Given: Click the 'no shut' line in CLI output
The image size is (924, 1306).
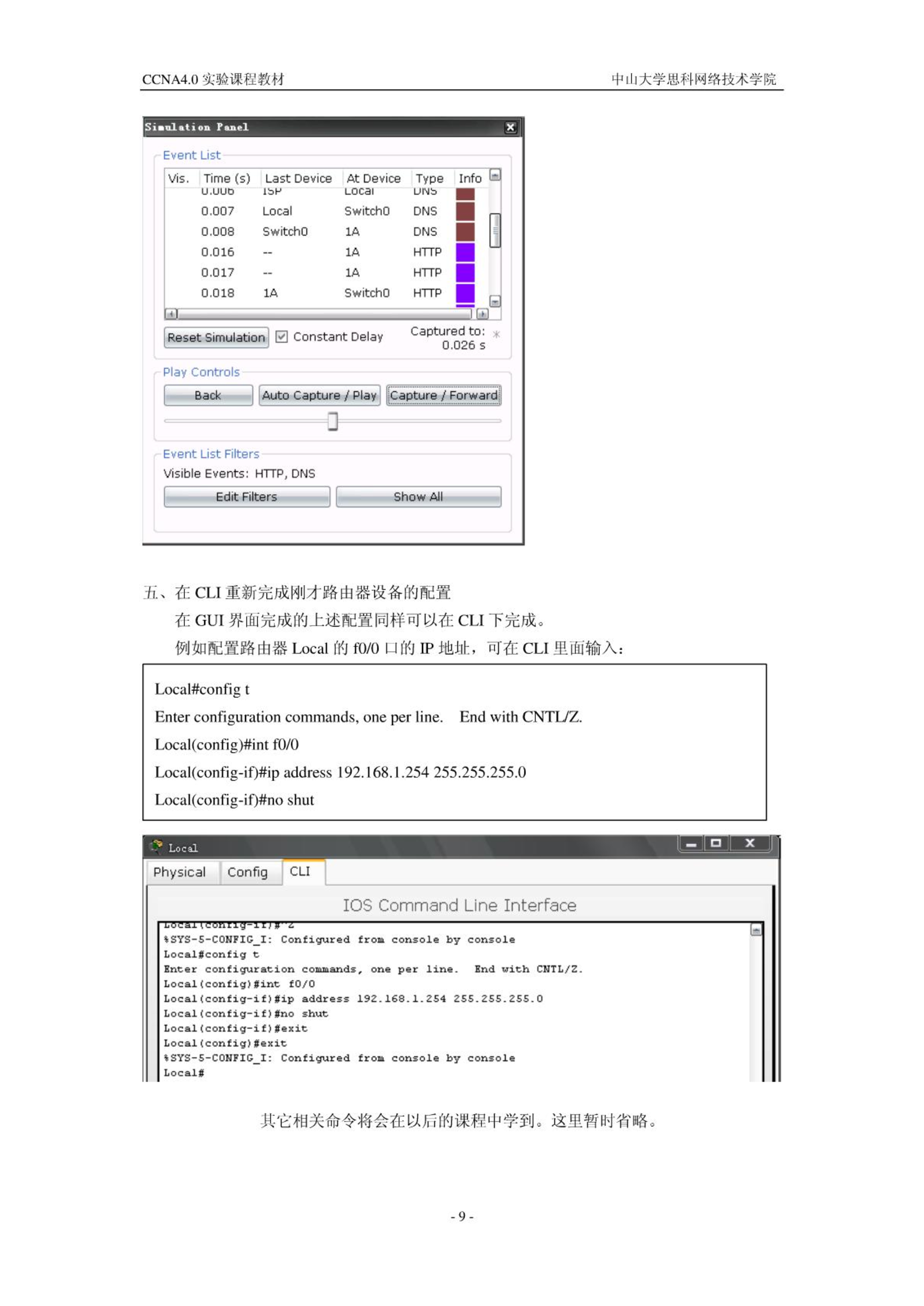Looking at the screenshot, I should click(246, 1014).
